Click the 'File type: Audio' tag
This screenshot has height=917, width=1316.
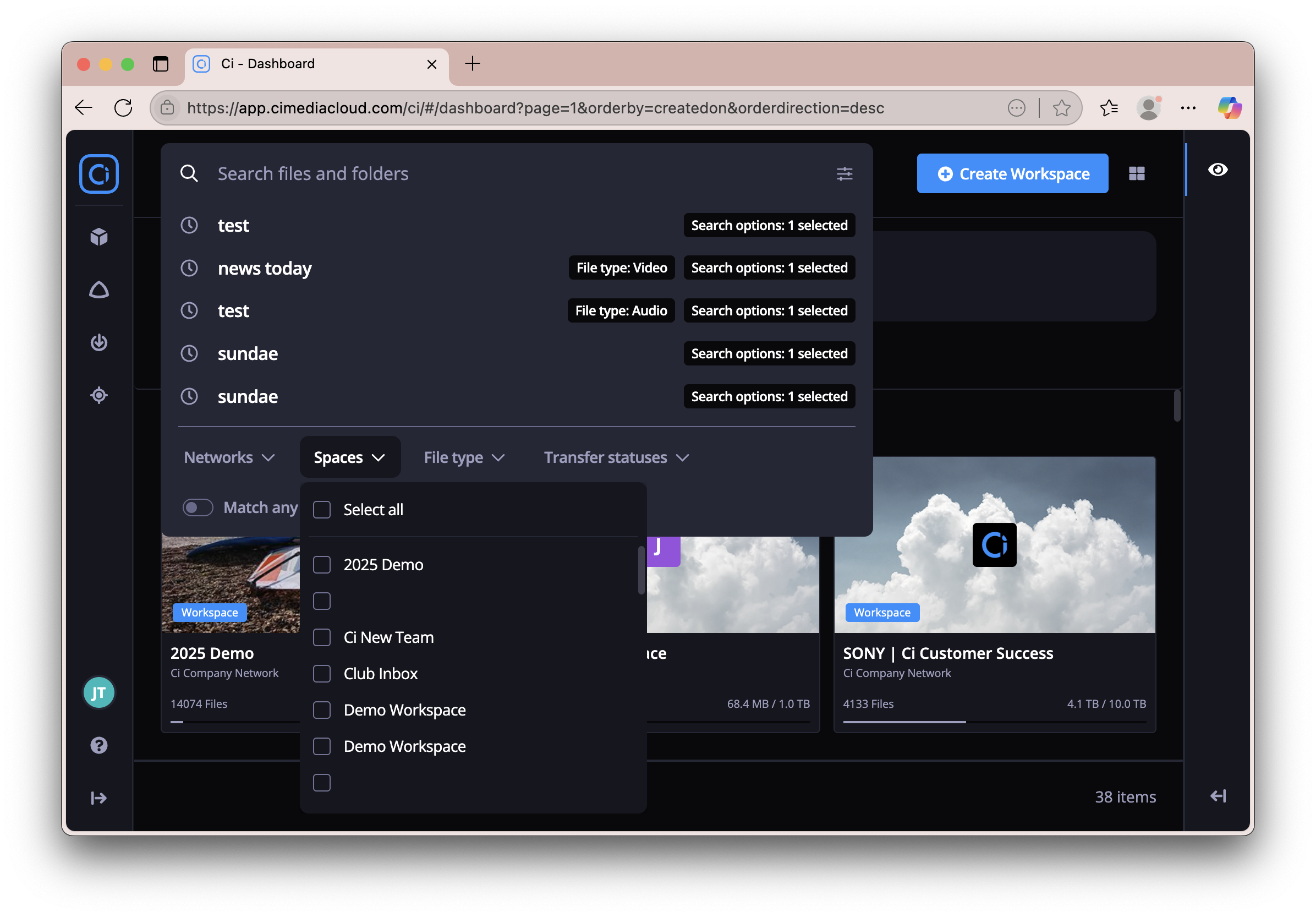tap(621, 311)
